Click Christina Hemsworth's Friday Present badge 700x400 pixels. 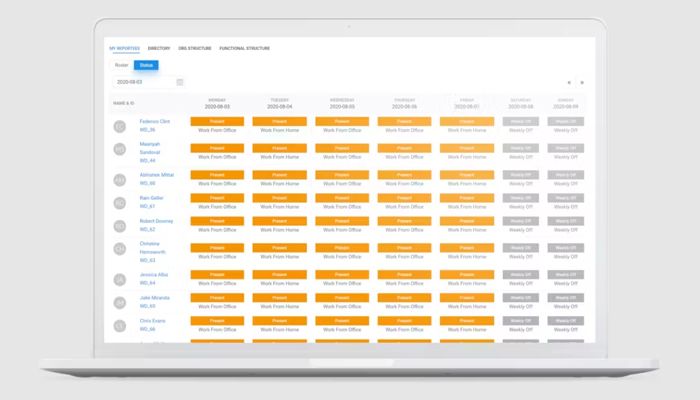pos(467,248)
